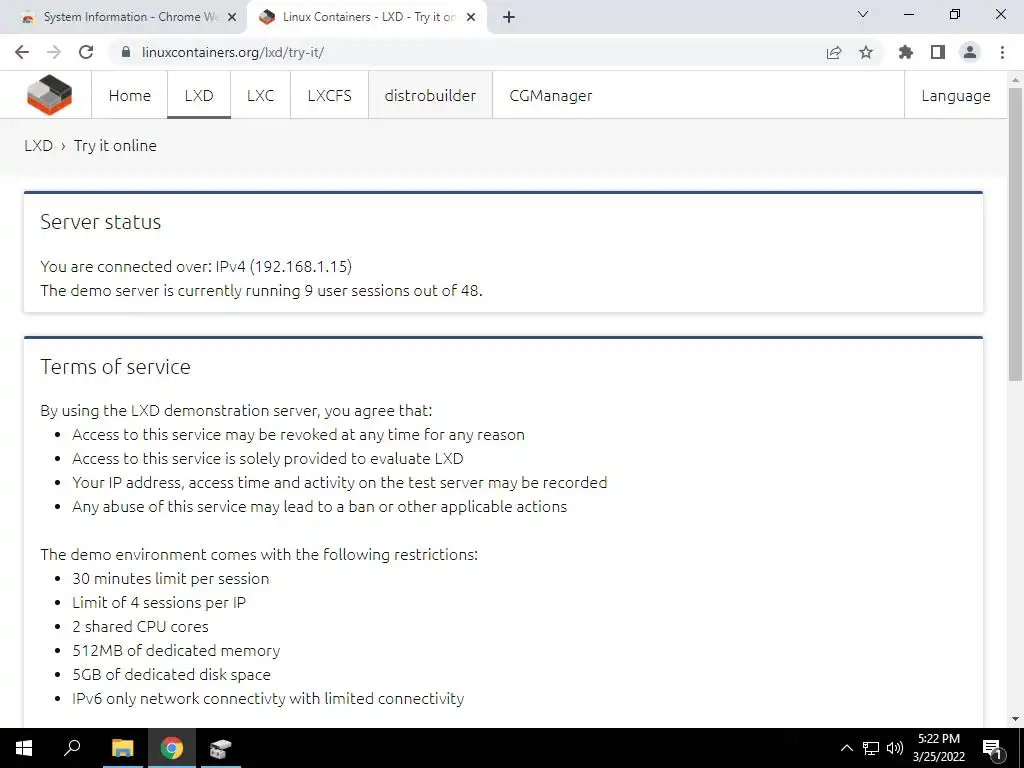Click '2 shared CPU cores' item
This screenshot has height=768, width=1024.
click(140, 627)
